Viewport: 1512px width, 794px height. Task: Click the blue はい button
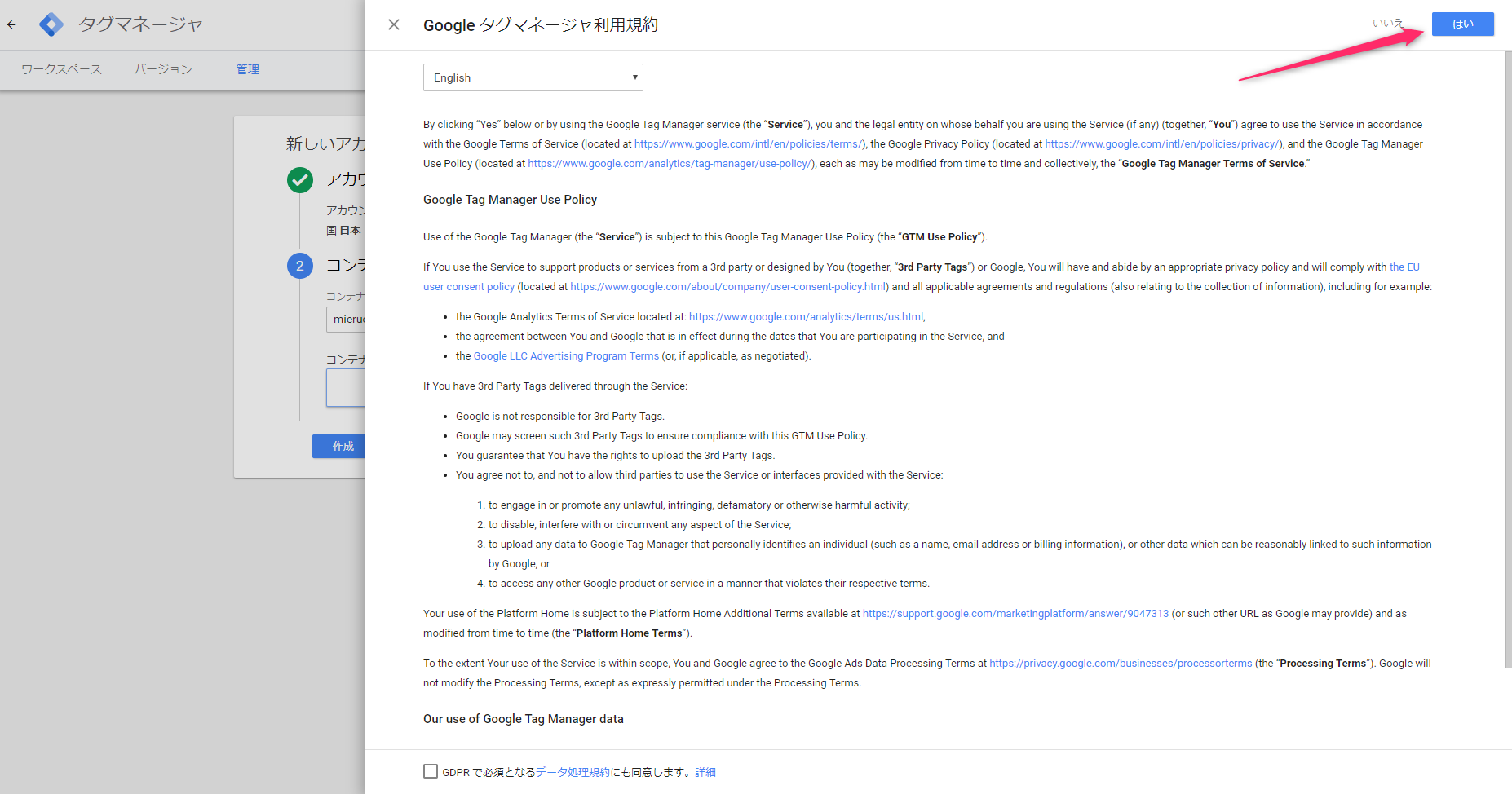1462,24
